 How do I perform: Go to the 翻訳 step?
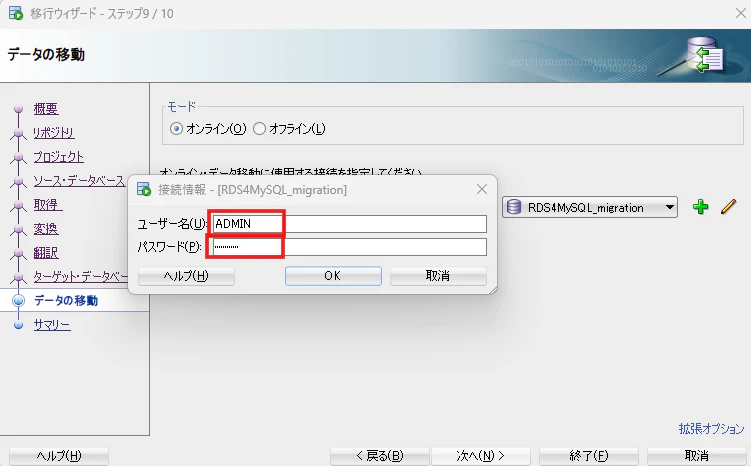[x=46, y=252]
